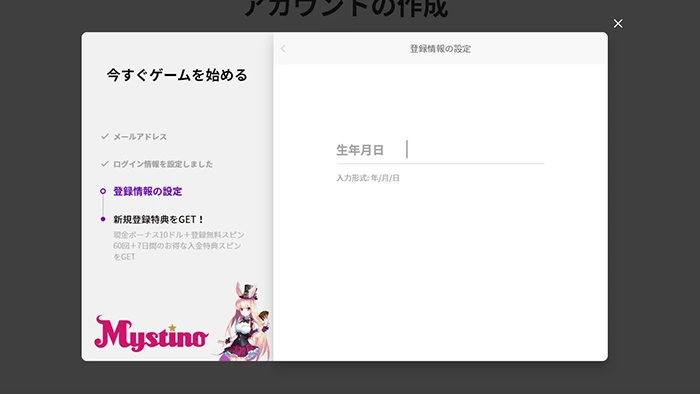This screenshot has height=394, width=700.
Task: Click the filled dot beside 新規登録特典をGET！
Action: 103,219
